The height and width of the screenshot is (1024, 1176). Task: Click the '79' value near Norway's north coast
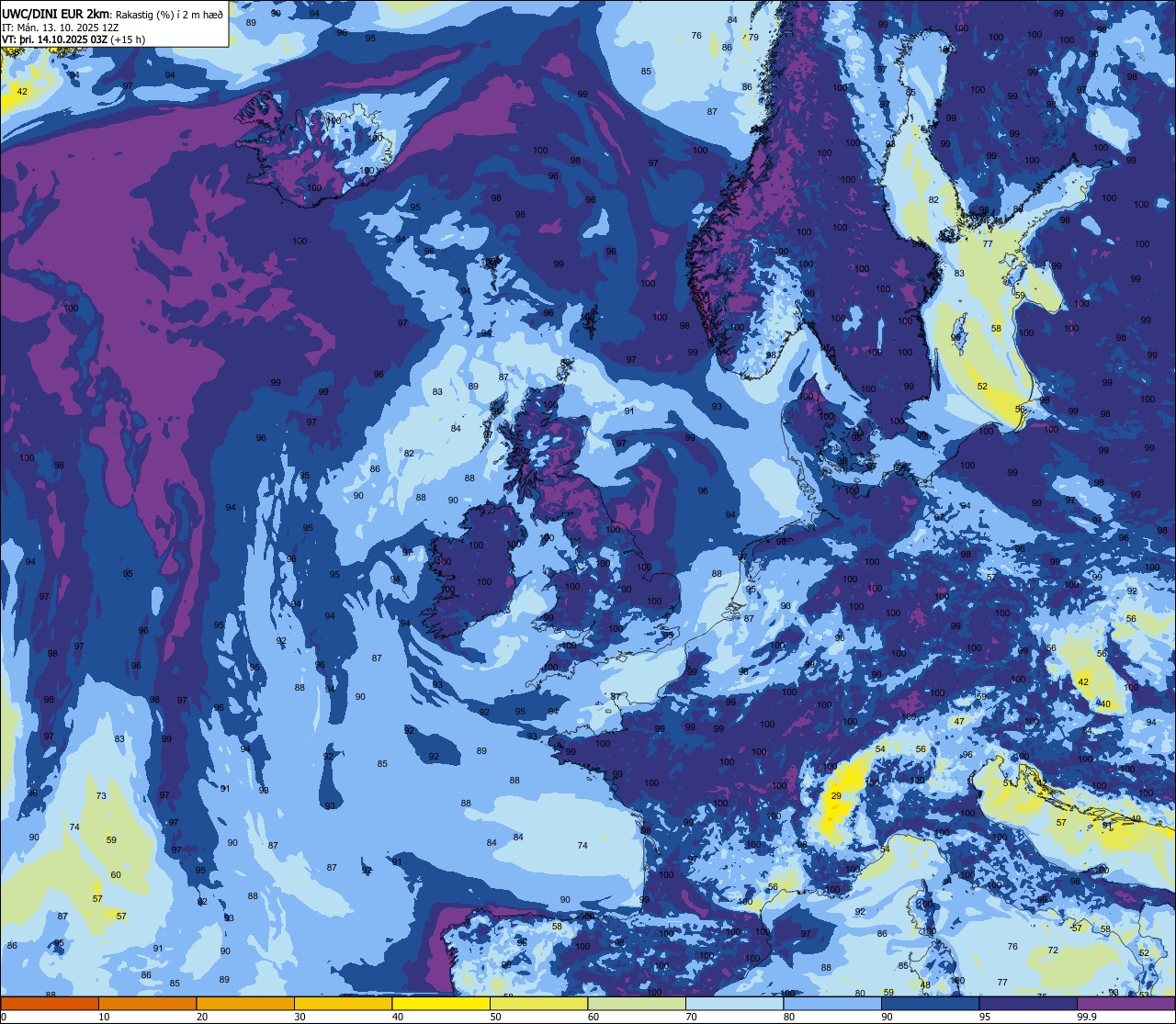coord(753,38)
